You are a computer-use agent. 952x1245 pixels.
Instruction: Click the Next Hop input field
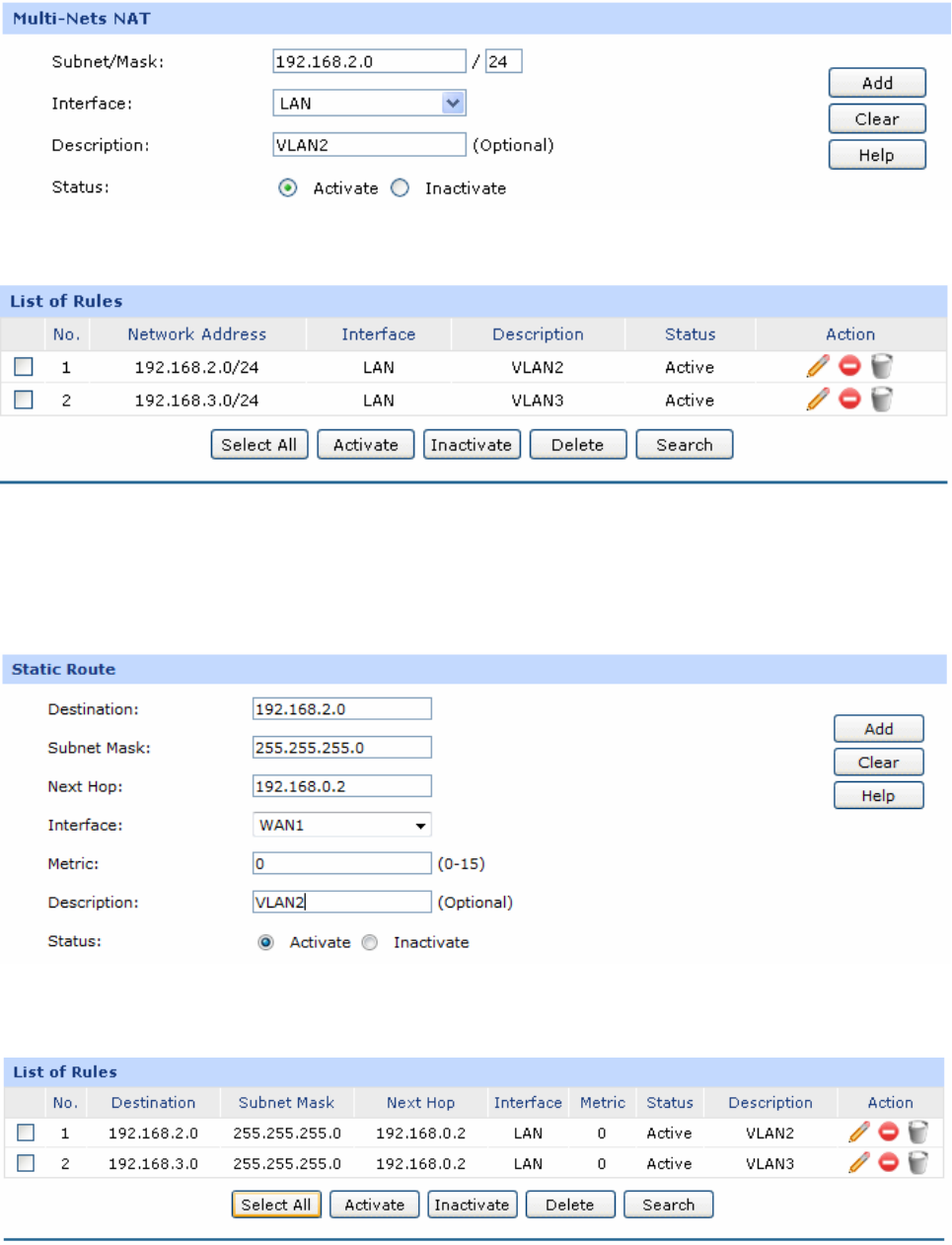point(341,786)
